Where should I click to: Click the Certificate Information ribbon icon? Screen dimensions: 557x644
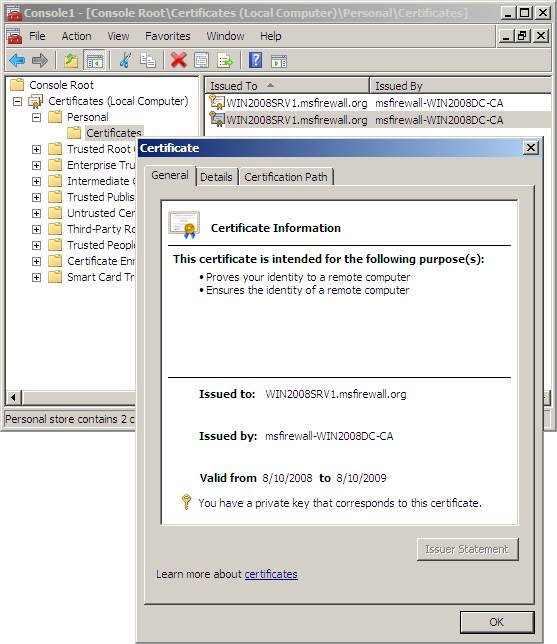pyautogui.click(x=184, y=225)
